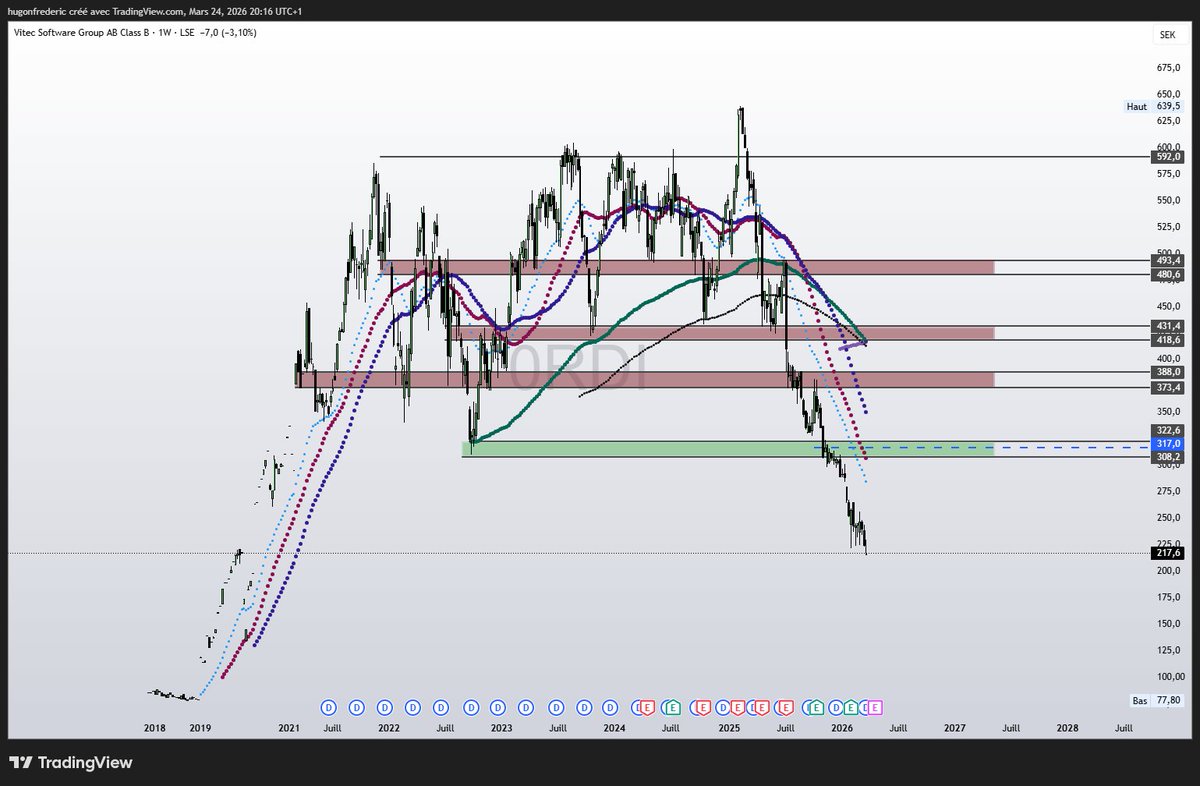The image size is (1200, 786).
Task: Click the 493,4 price level label
Action: [1169, 260]
